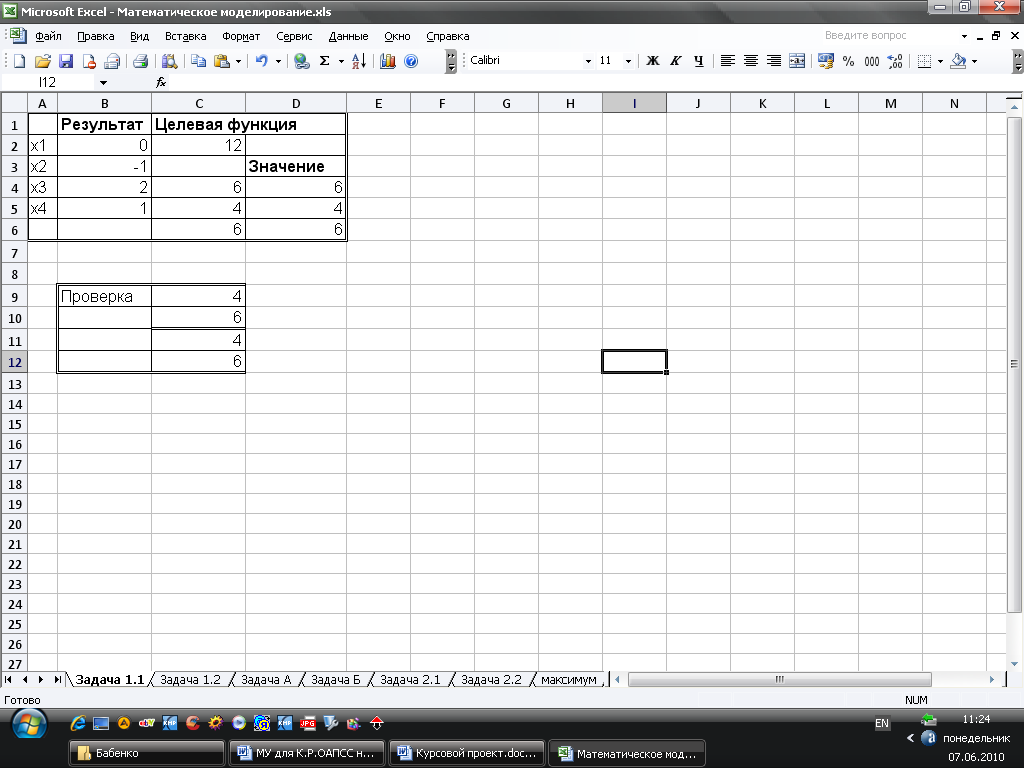Switch to sheet tab Задача 2.1
The width and height of the screenshot is (1024, 768).
click(410, 680)
